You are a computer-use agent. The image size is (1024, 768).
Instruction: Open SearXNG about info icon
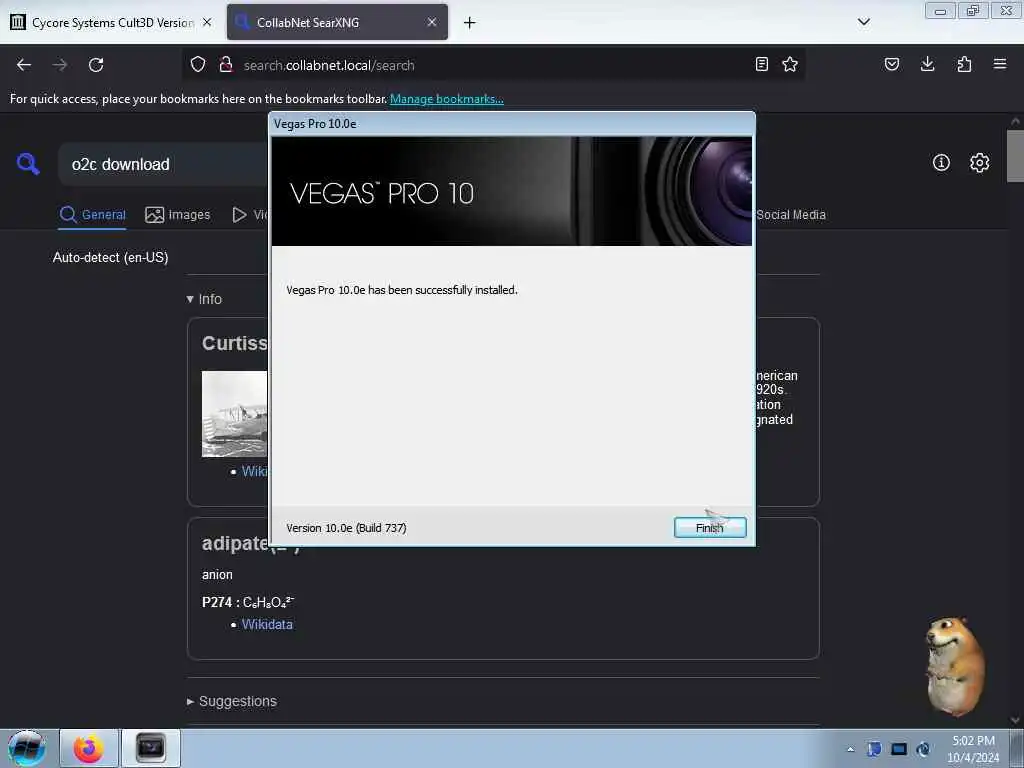941,163
